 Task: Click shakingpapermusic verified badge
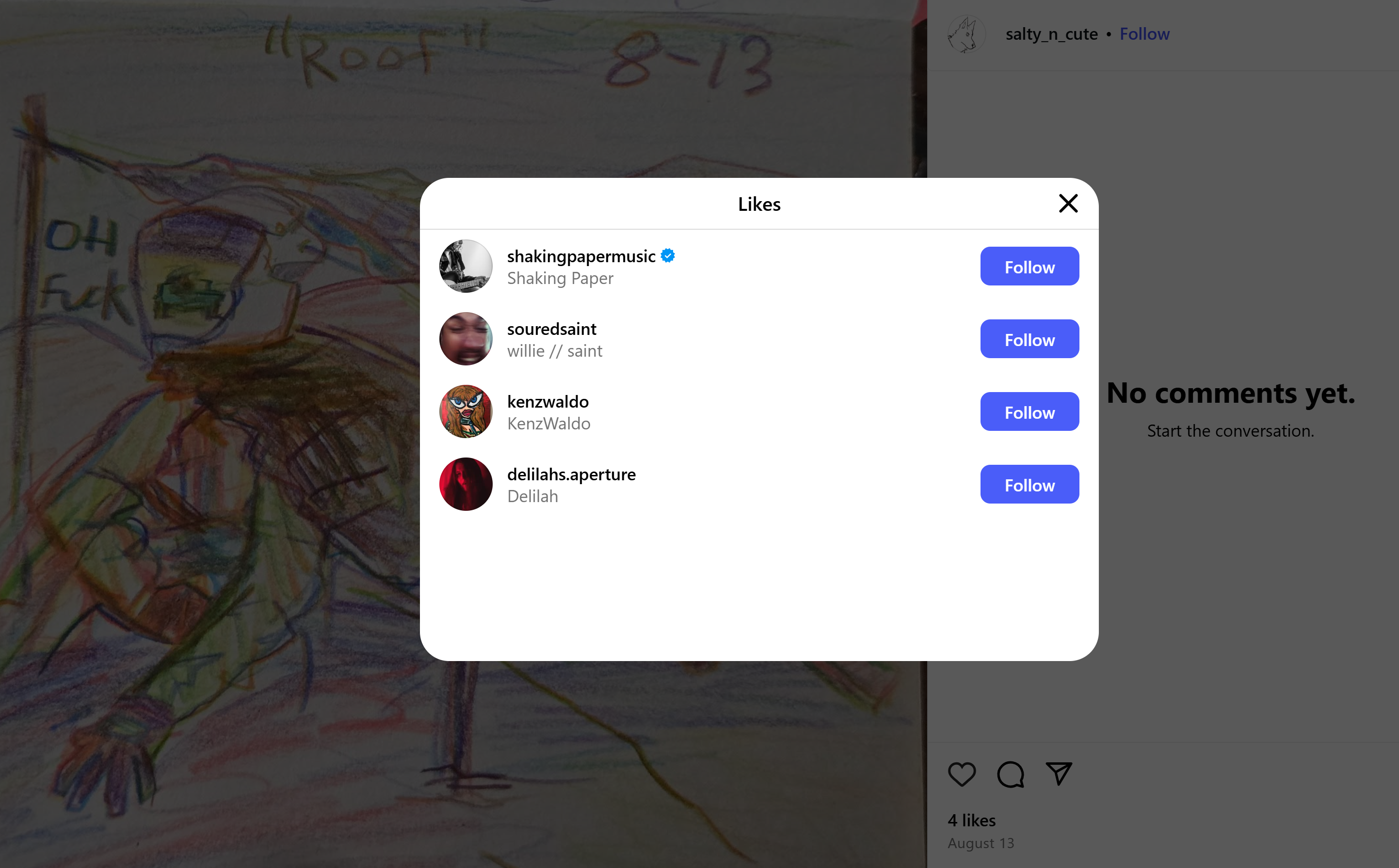668,255
